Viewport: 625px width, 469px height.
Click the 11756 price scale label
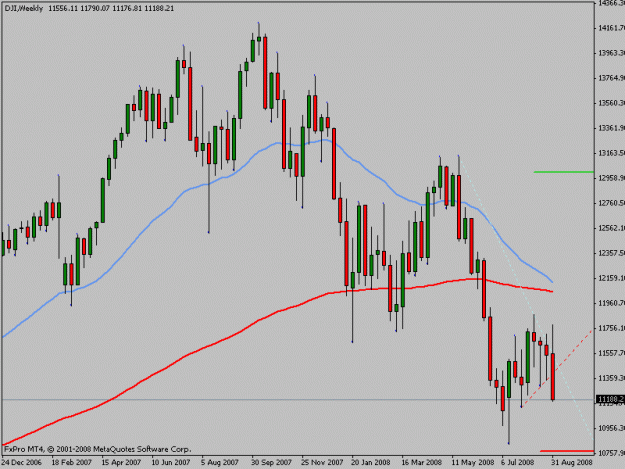(611, 328)
